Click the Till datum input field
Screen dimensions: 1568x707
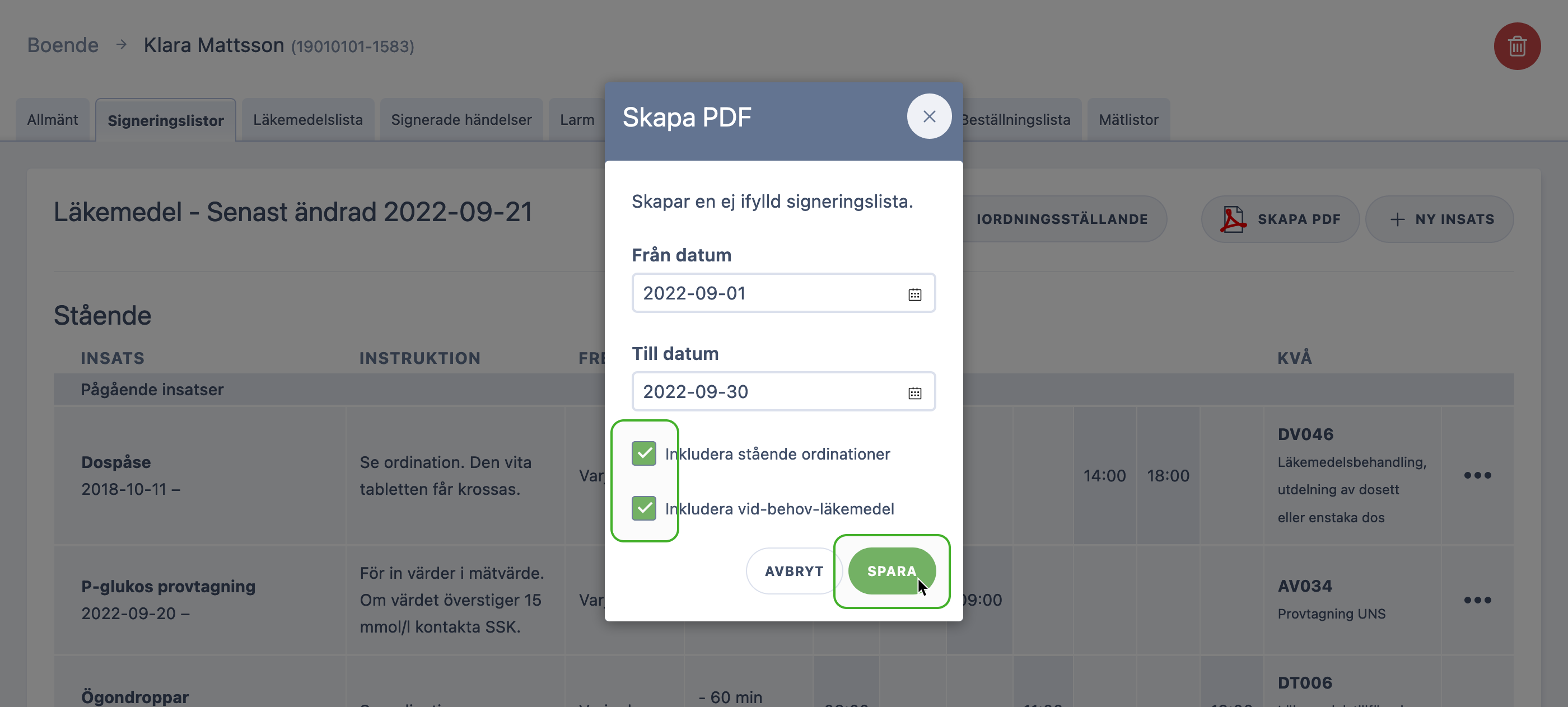pyautogui.click(x=783, y=392)
